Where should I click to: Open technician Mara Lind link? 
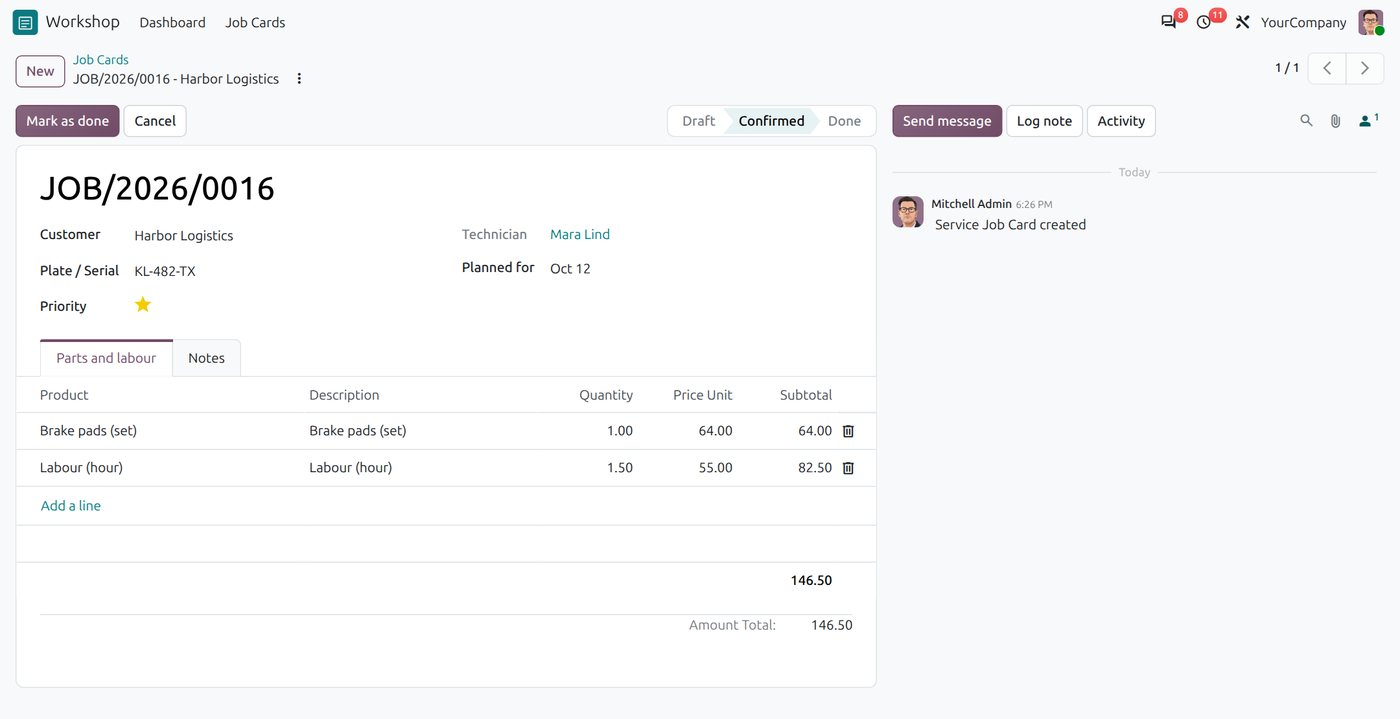click(x=580, y=235)
